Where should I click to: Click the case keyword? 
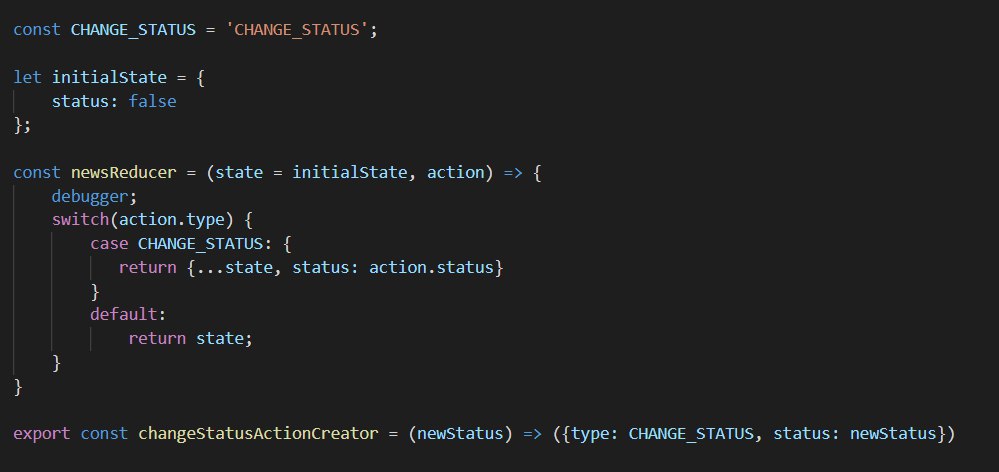point(109,244)
